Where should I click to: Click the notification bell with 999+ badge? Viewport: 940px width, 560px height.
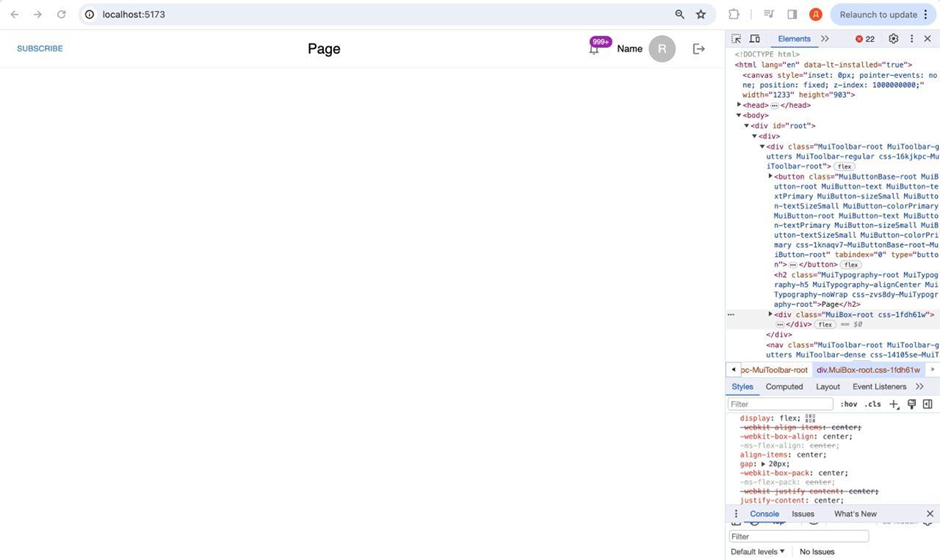pos(594,49)
